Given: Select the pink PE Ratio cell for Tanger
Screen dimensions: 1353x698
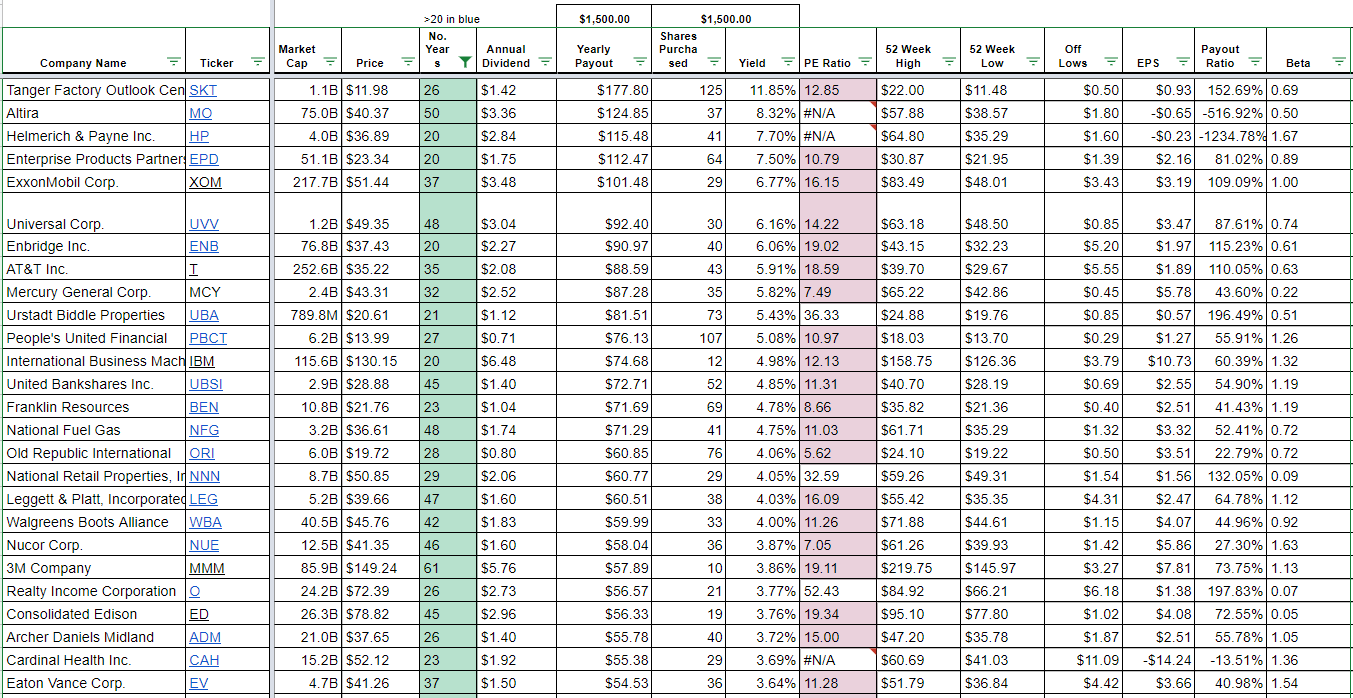Looking at the screenshot, I should click(837, 90).
